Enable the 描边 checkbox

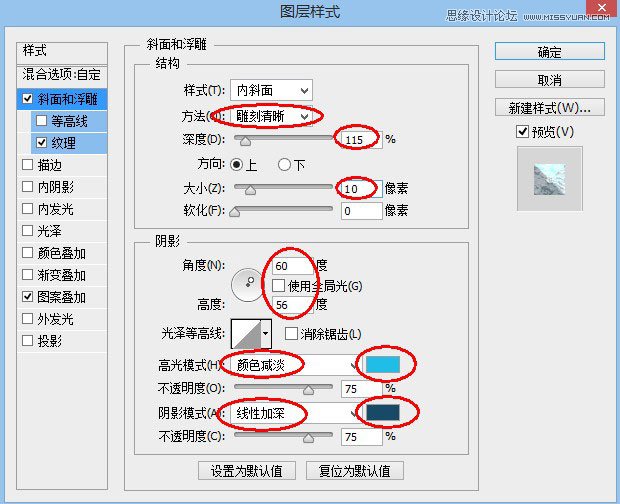[27, 164]
